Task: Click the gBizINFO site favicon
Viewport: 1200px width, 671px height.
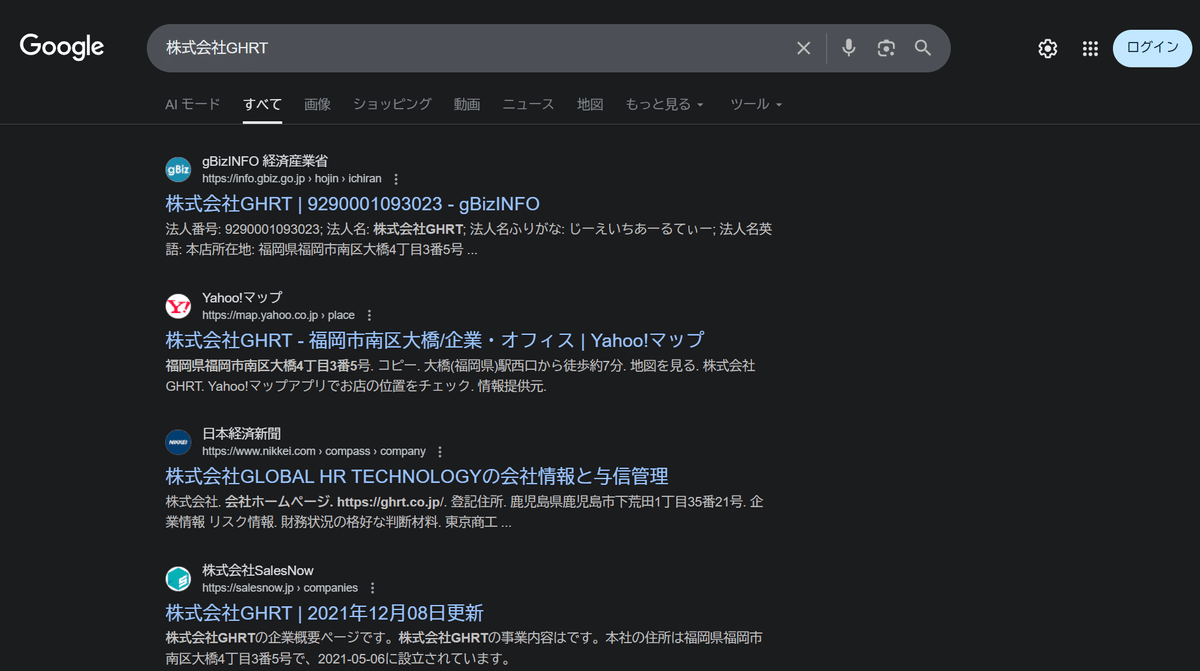Action: point(178,169)
